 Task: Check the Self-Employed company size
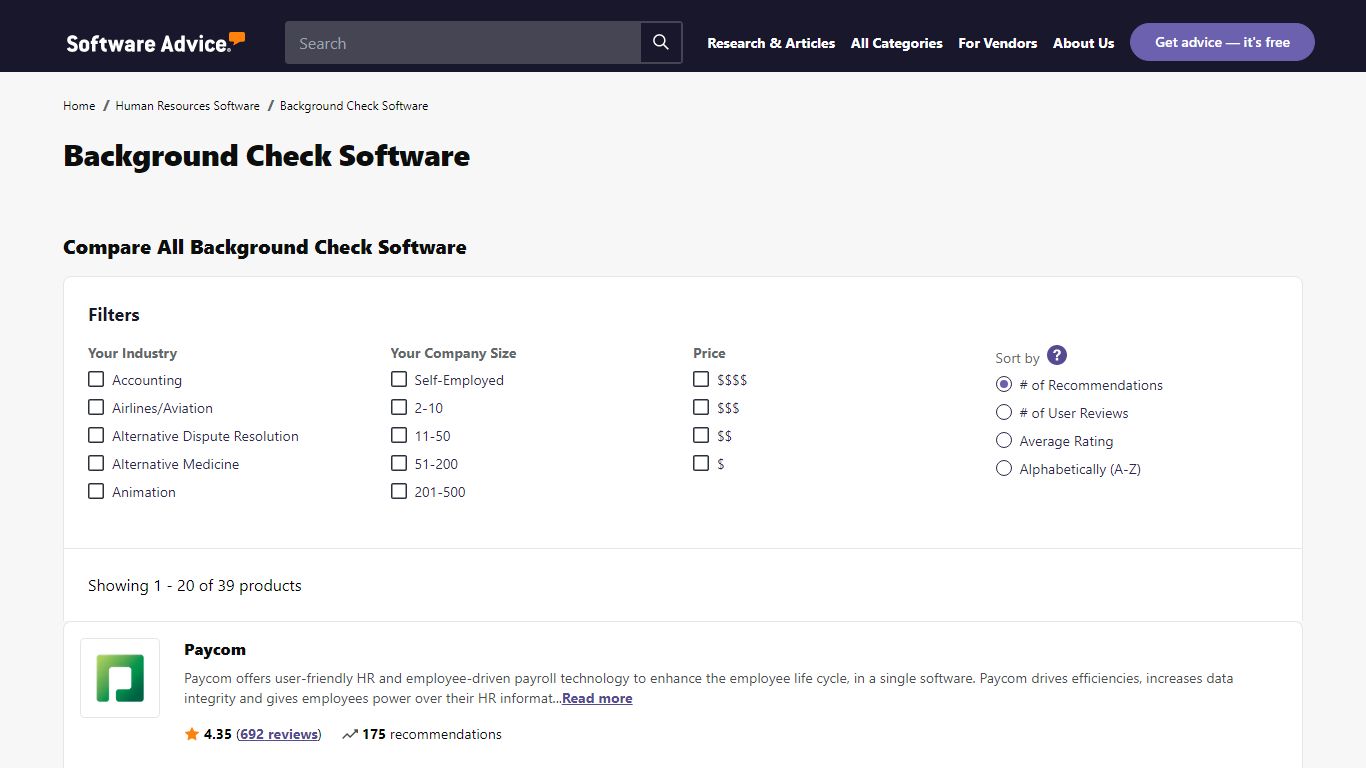tap(399, 379)
